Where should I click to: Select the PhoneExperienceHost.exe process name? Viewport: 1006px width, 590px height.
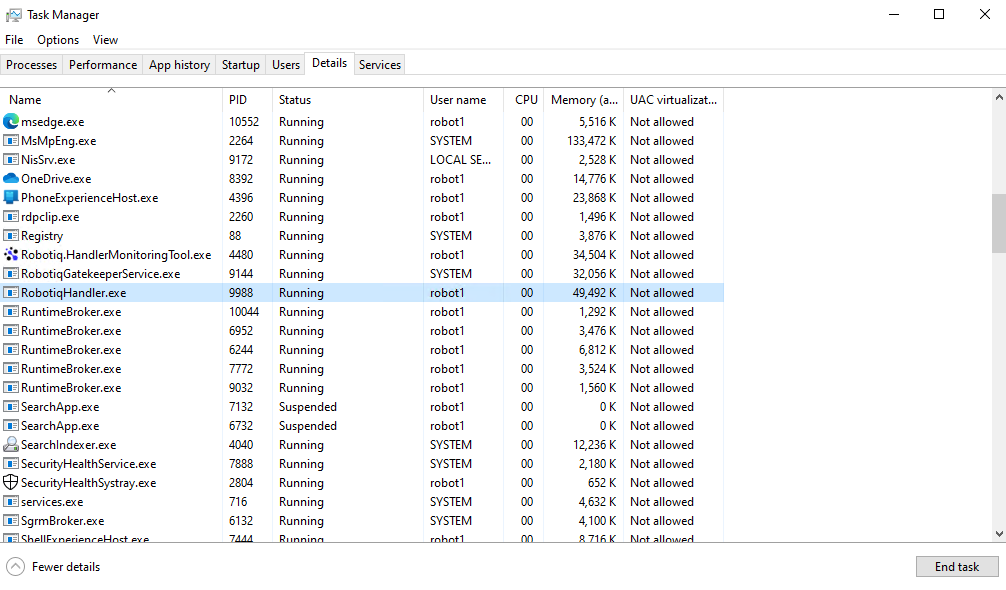(x=89, y=198)
